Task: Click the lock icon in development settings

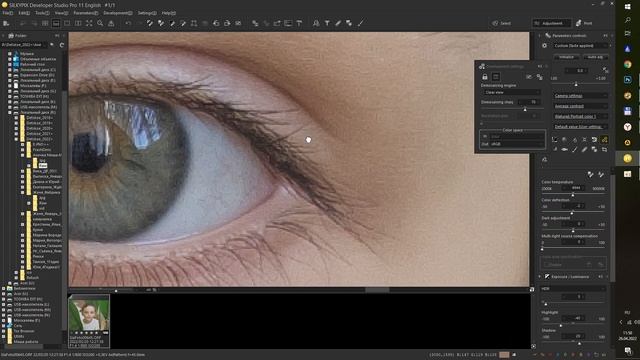Action: [485, 77]
